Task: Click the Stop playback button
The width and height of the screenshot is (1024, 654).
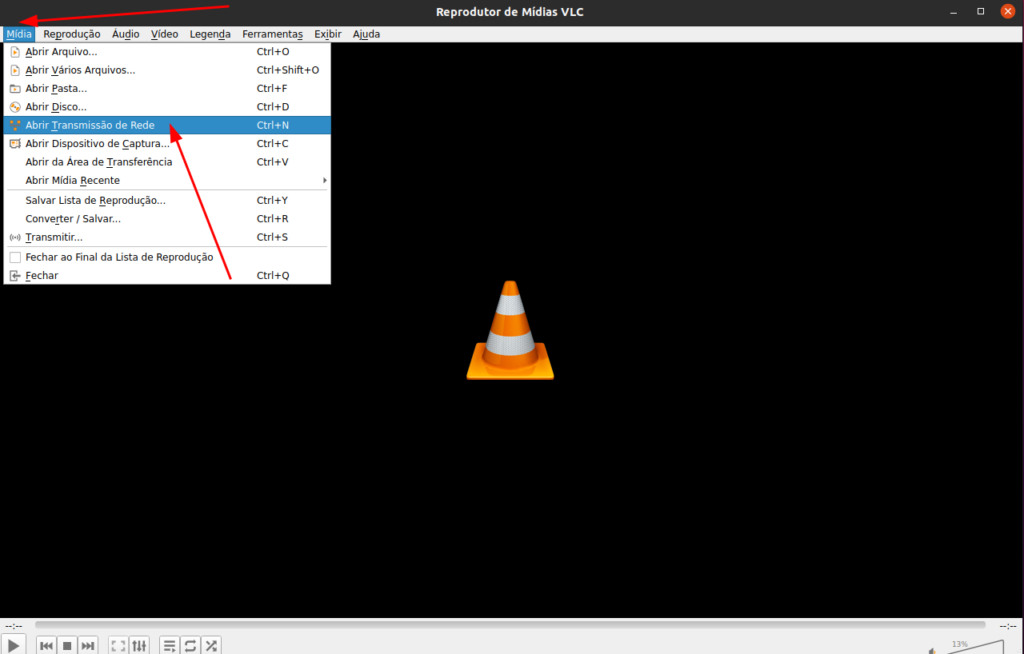Action: pos(67,646)
